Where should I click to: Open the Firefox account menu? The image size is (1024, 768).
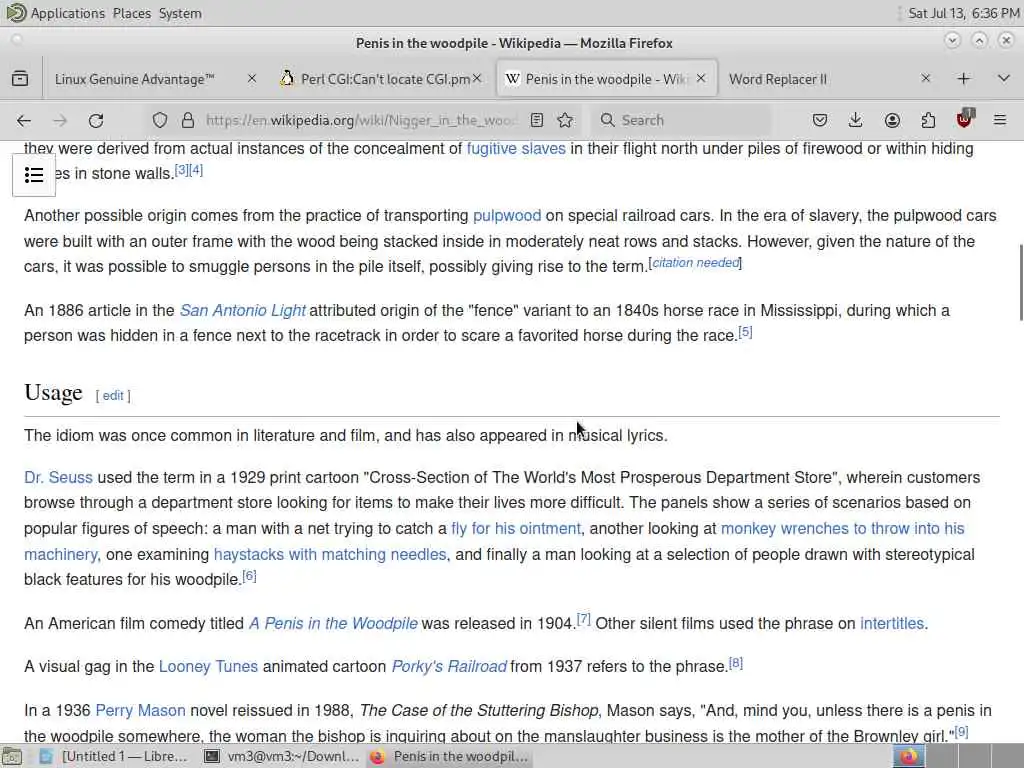click(892, 120)
